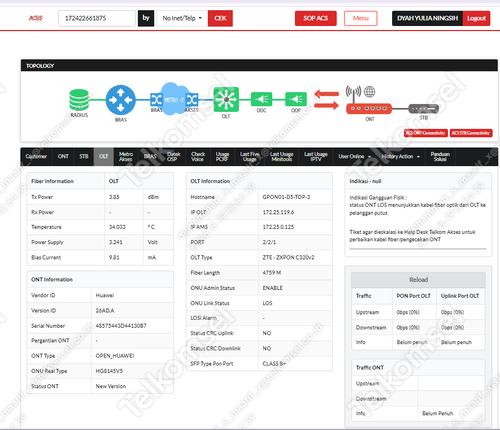Open the Last Five Usage tab

[250, 156]
